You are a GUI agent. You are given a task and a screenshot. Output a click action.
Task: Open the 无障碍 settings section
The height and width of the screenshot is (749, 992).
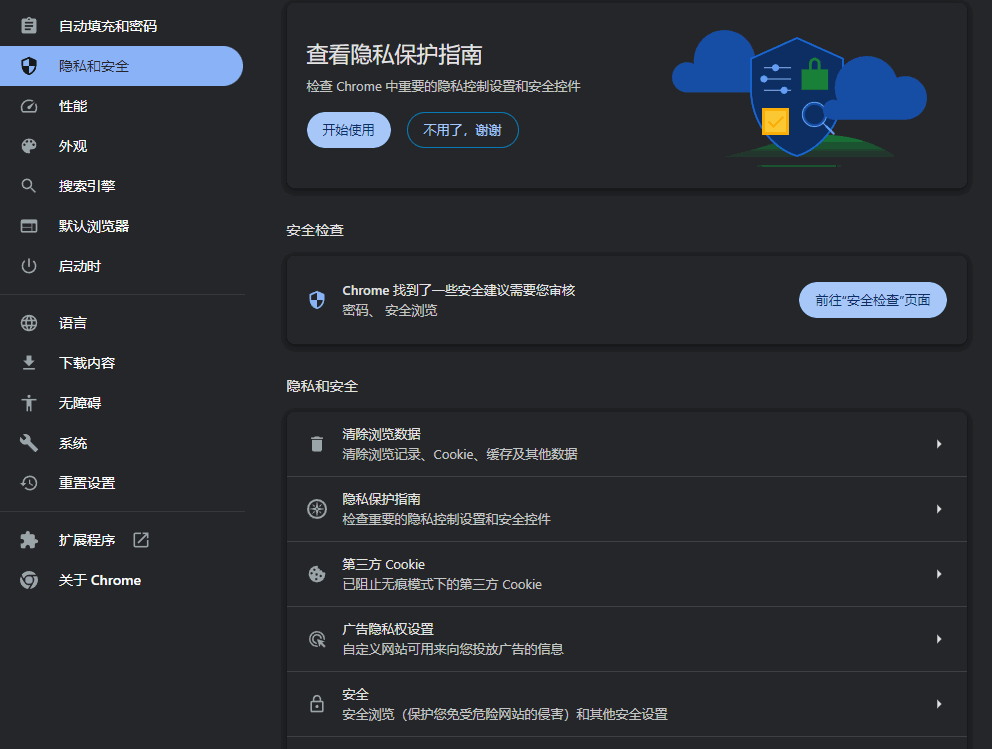coord(121,403)
